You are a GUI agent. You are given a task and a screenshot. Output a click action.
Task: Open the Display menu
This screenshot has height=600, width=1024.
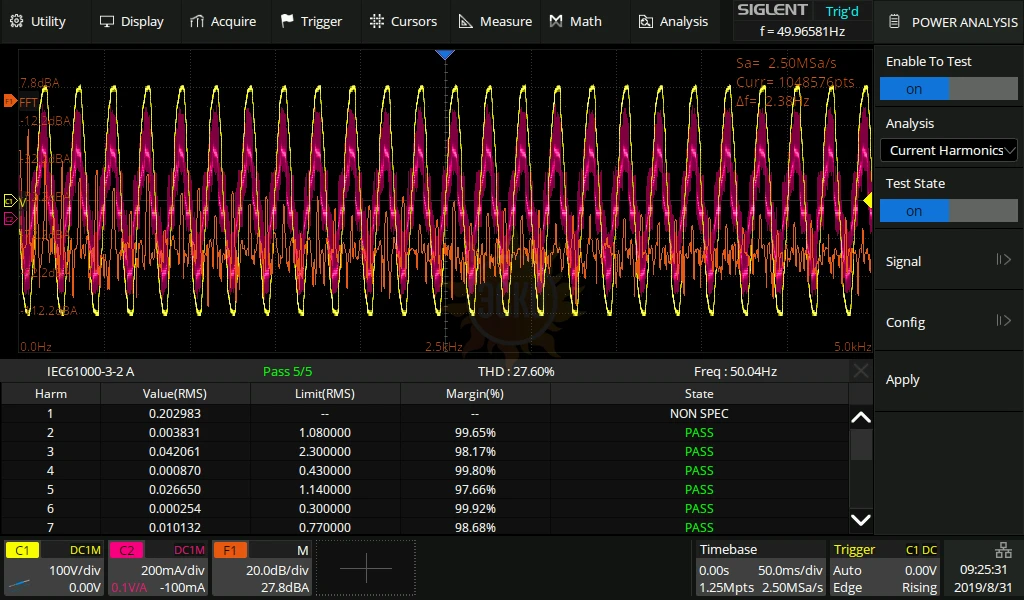[131, 21]
